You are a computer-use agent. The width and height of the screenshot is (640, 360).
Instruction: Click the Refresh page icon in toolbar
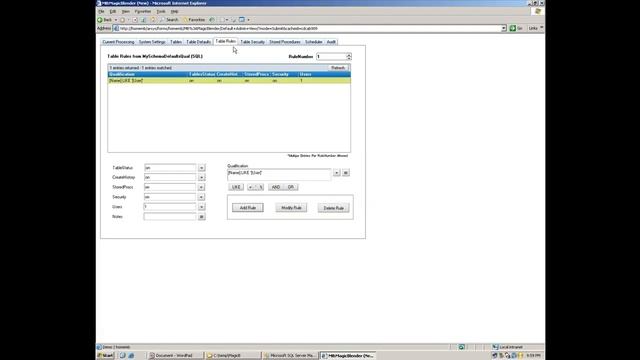click(143, 20)
